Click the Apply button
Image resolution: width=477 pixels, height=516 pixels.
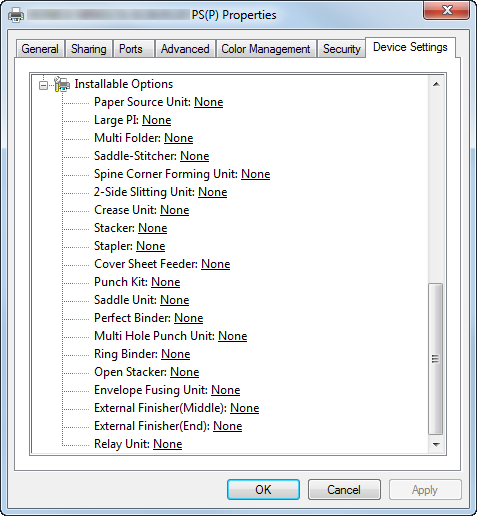[425, 490]
